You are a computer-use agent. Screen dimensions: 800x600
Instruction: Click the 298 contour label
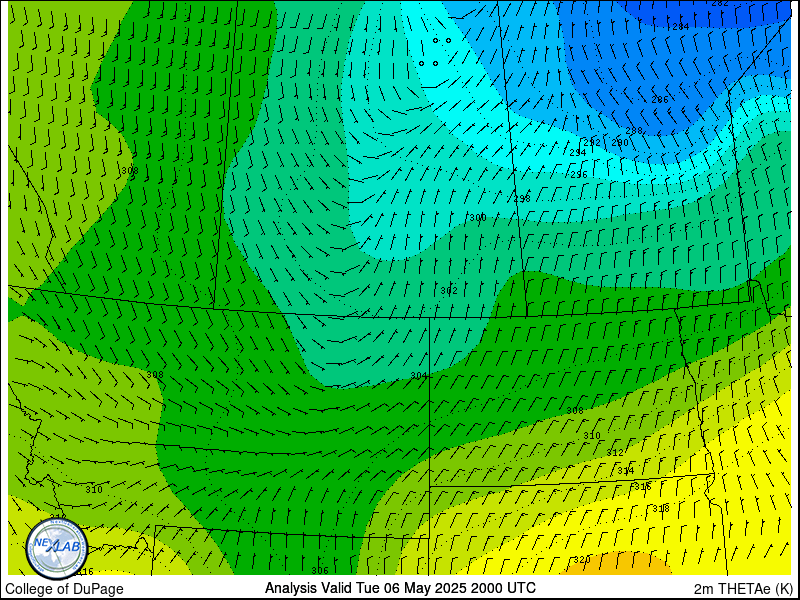522,198
